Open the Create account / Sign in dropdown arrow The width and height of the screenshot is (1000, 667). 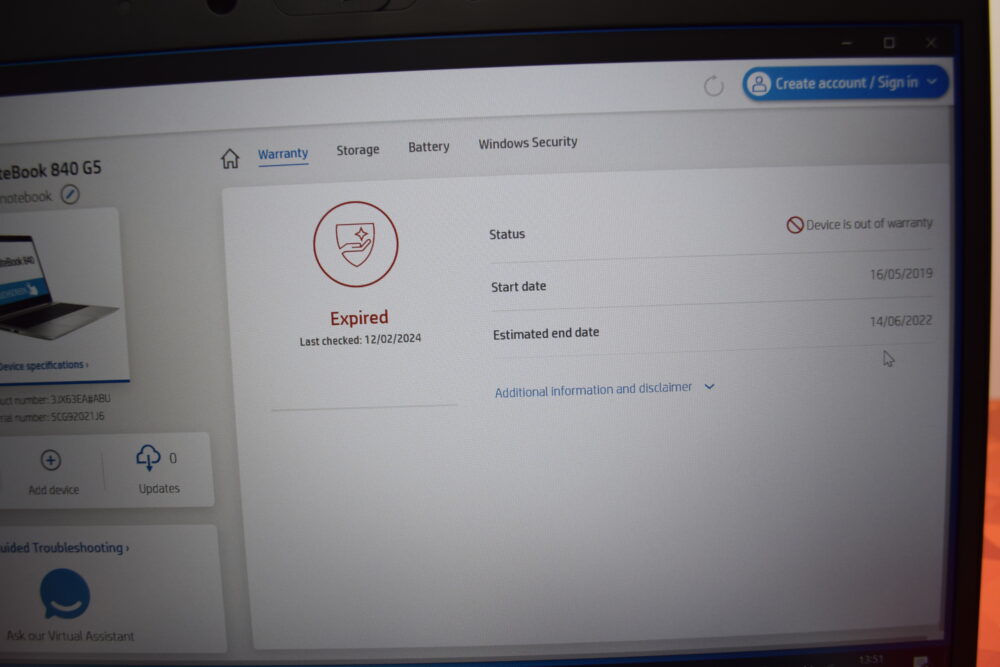(932, 82)
